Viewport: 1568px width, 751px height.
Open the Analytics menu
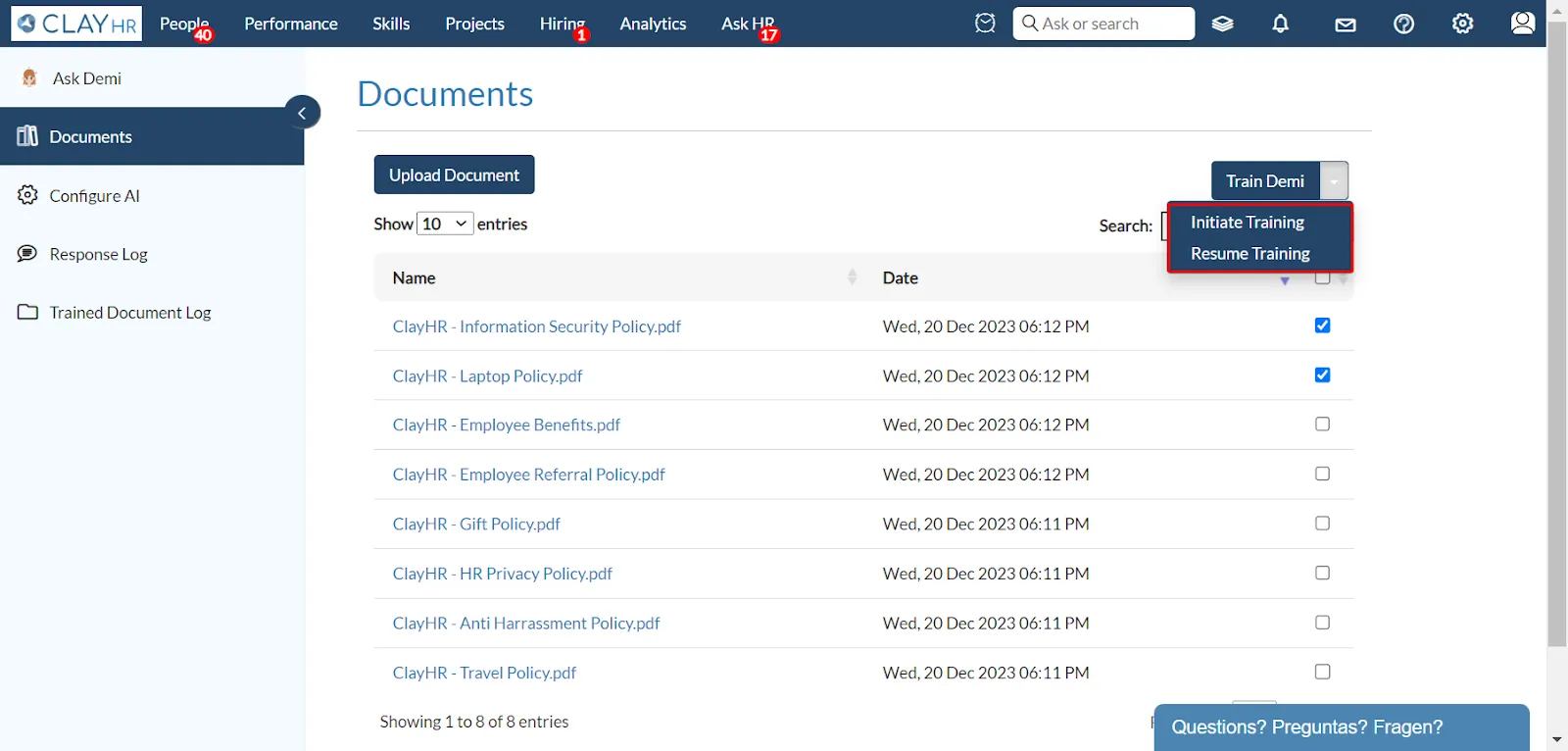pos(653,24)
